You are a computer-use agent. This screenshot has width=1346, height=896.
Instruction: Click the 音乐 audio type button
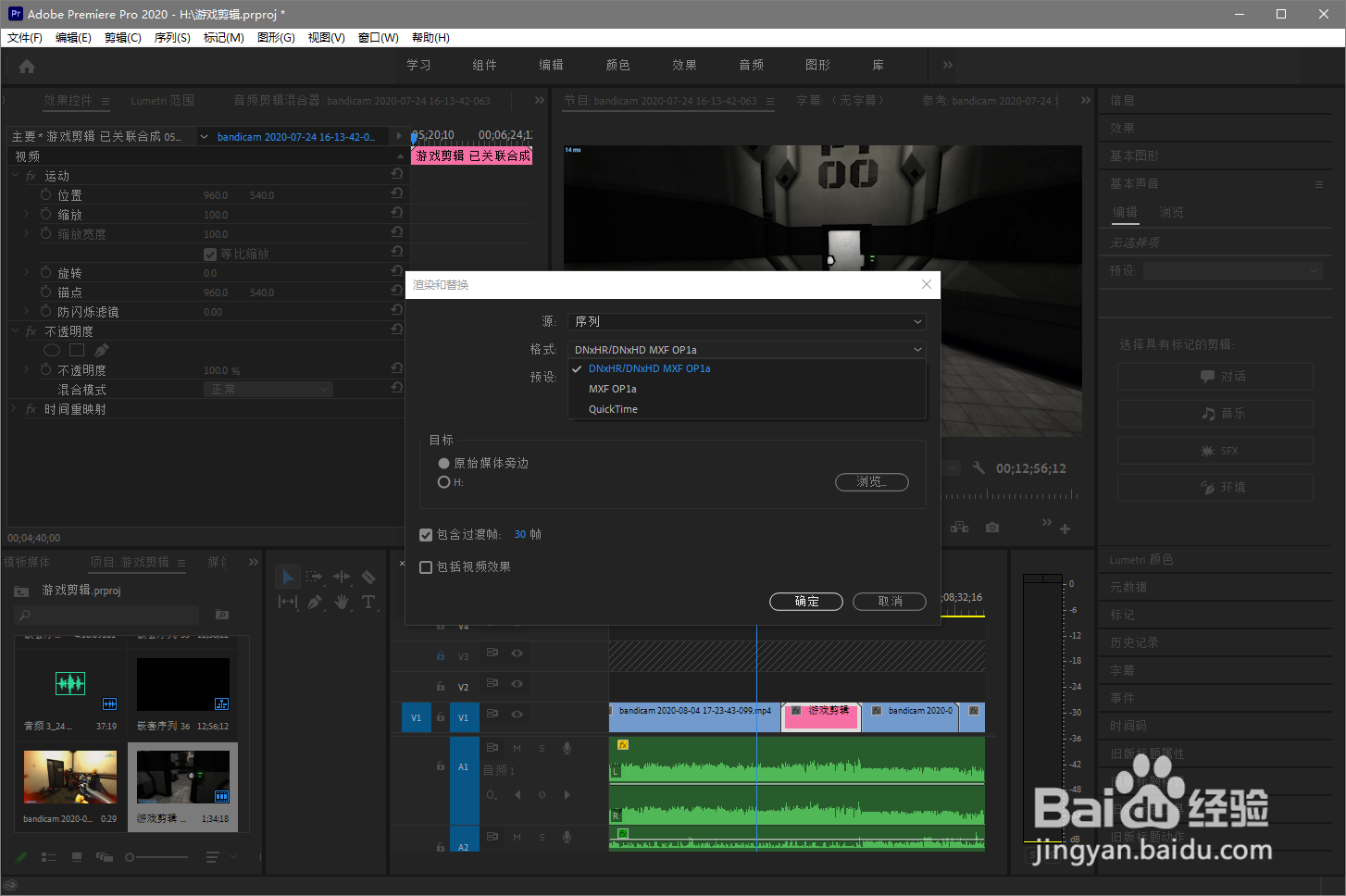click(1215, 414)
